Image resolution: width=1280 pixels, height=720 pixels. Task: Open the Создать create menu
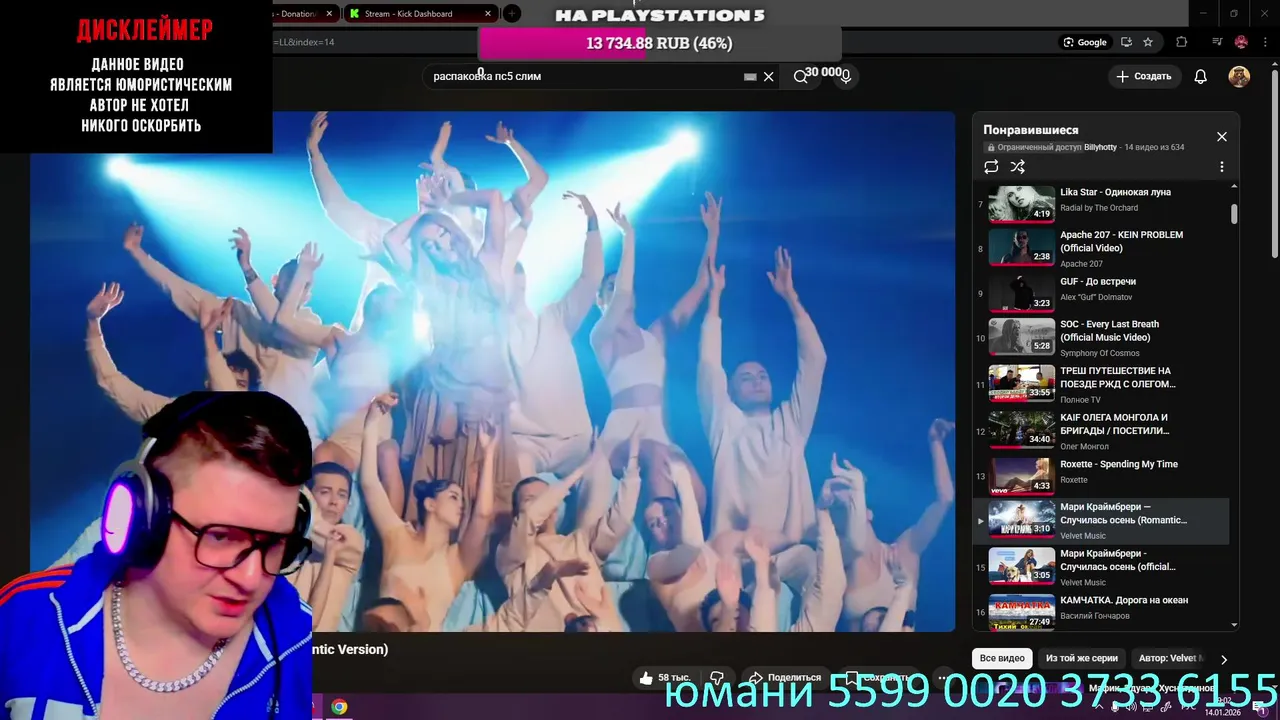click(x=1144, y=76)
